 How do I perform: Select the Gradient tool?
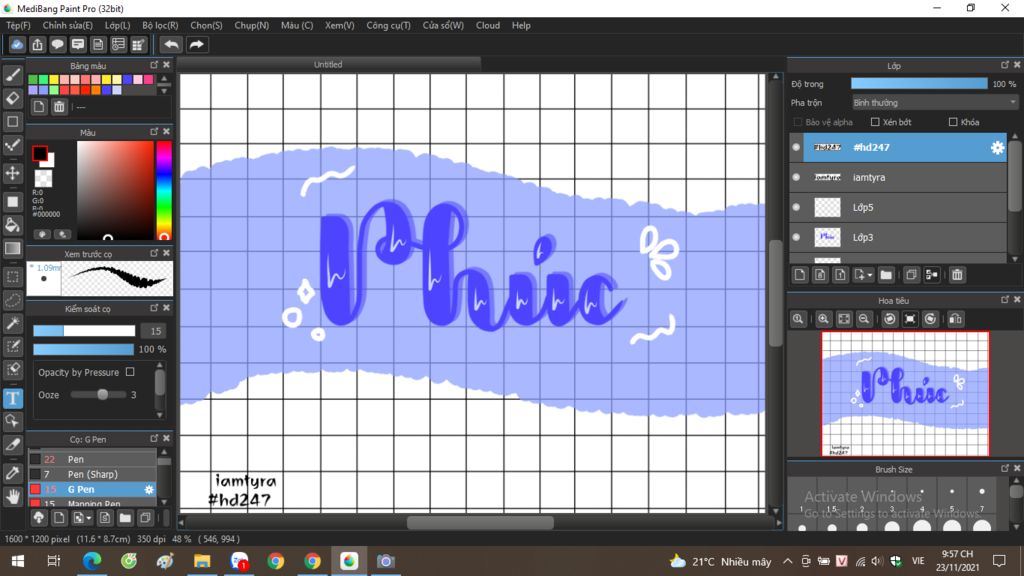click(12, 248)
